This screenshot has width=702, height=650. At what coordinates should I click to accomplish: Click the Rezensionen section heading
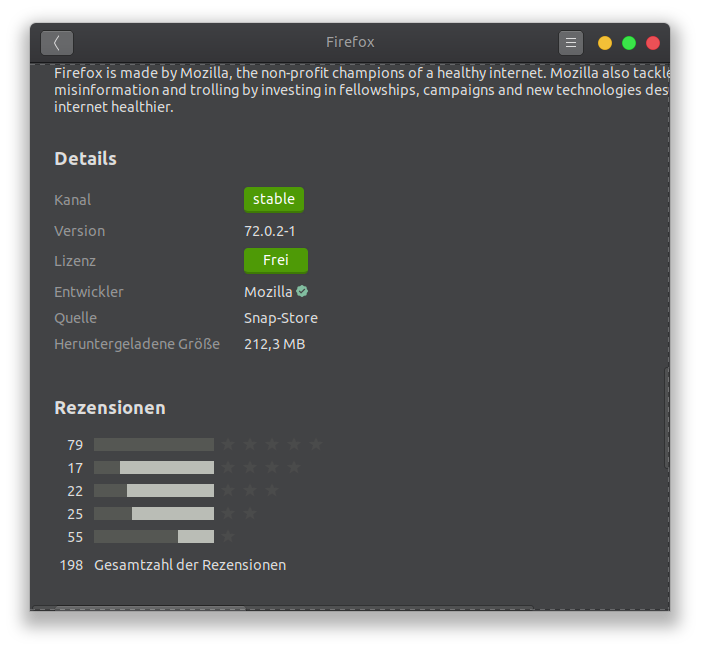(x=110, y=408)
